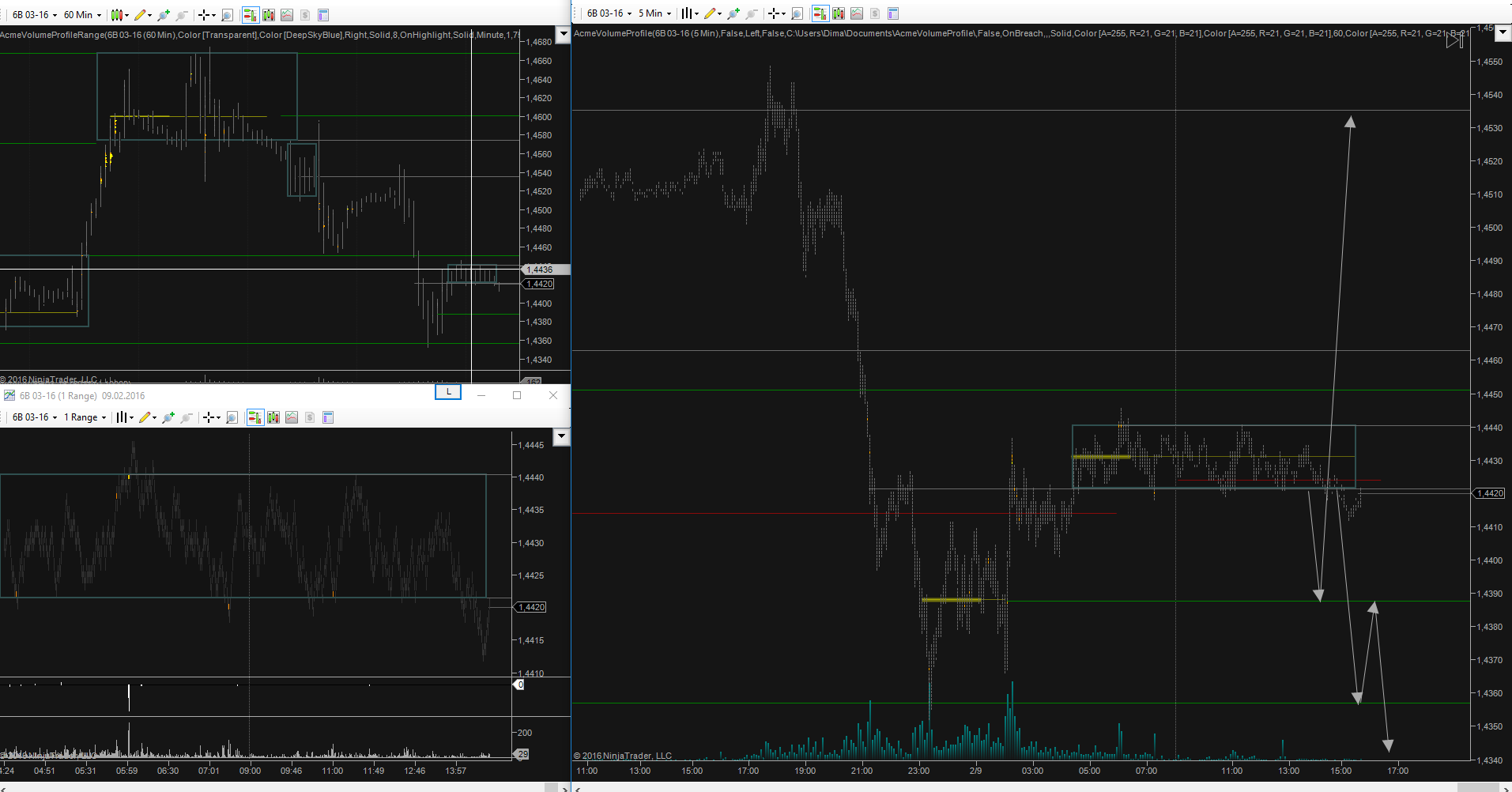Select the drawing pencil tool in 60 Min chart
Image resolution: width=1512 pixels, height=792 pixels.
tap(142, 15)
